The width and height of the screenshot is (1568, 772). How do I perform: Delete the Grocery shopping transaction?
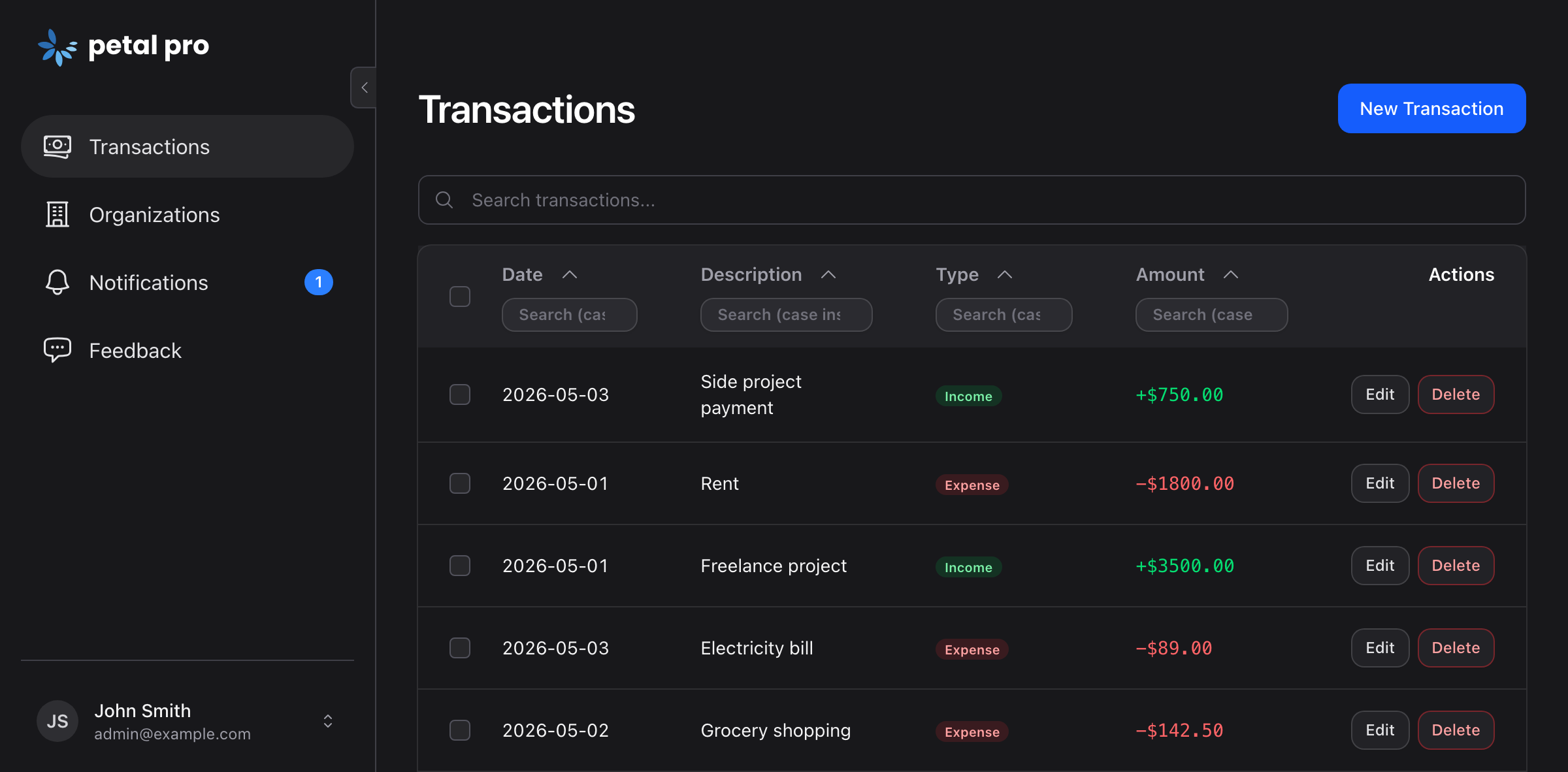click(x=1456, y=730)
